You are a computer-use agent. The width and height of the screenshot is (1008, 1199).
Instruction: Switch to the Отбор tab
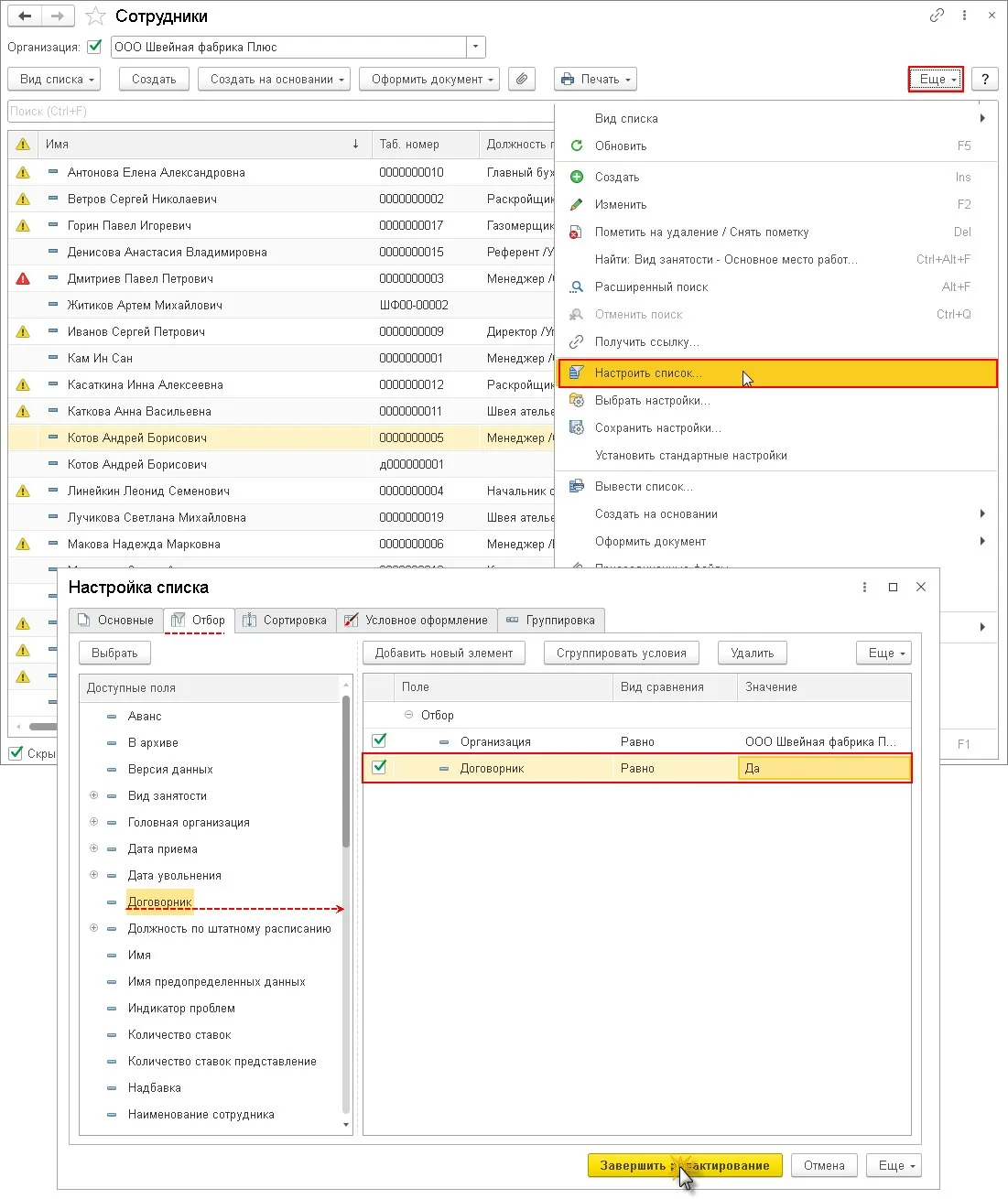click(x=199, y=620)
